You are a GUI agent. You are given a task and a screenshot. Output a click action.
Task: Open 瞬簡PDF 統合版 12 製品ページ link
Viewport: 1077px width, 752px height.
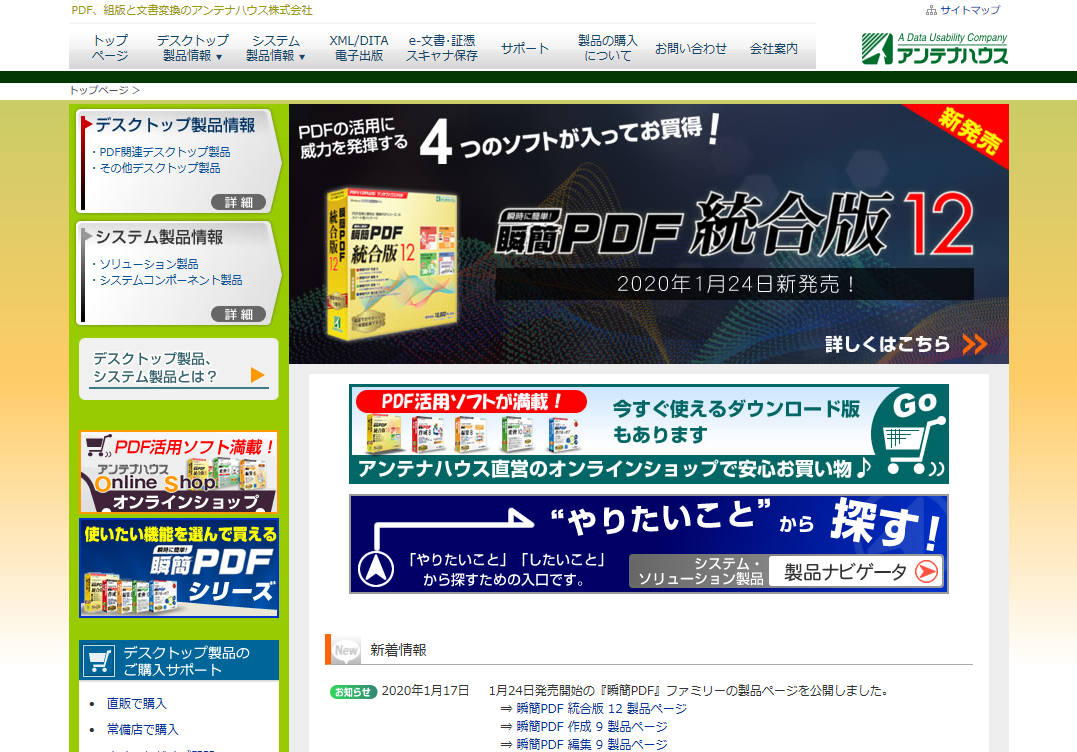coord(602,708)
